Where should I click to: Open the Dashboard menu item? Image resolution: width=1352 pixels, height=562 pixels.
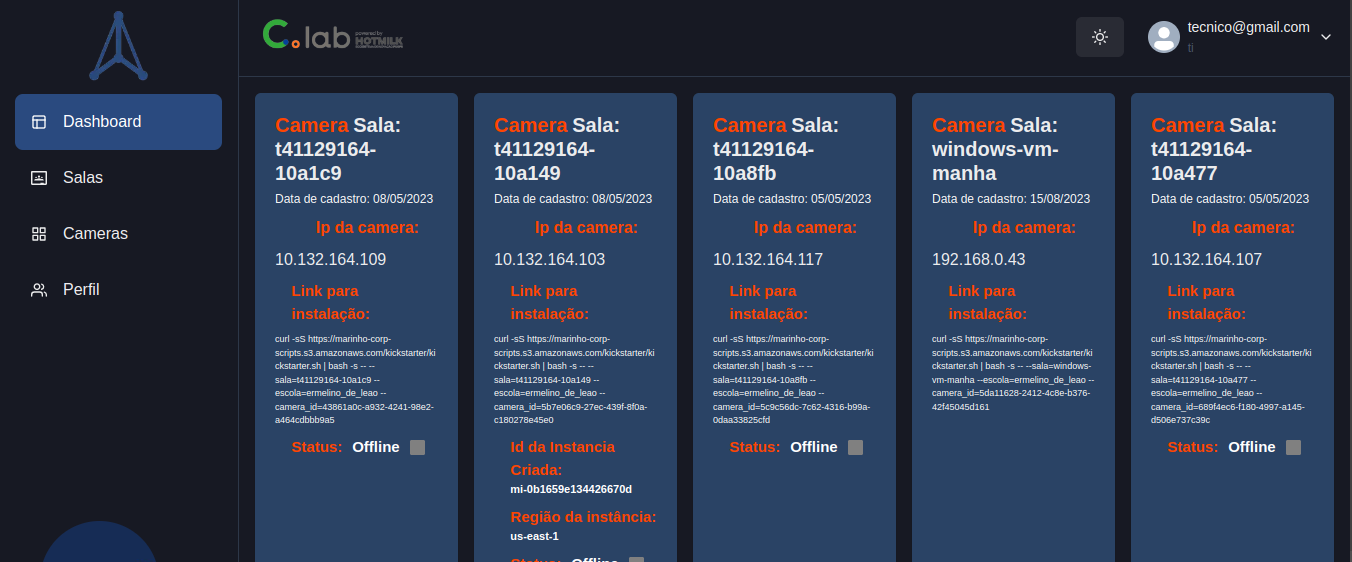[118, 122]
